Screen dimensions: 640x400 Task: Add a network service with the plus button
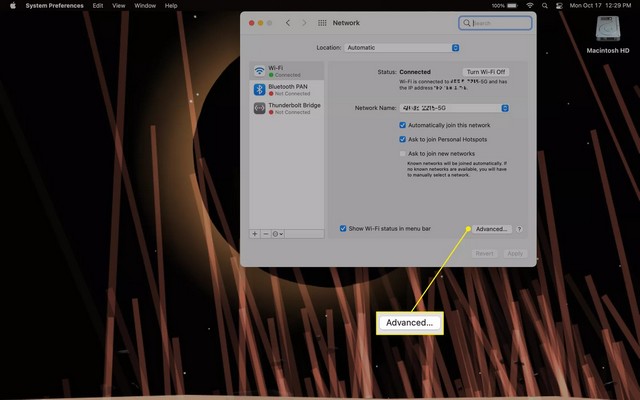[255, 233]
